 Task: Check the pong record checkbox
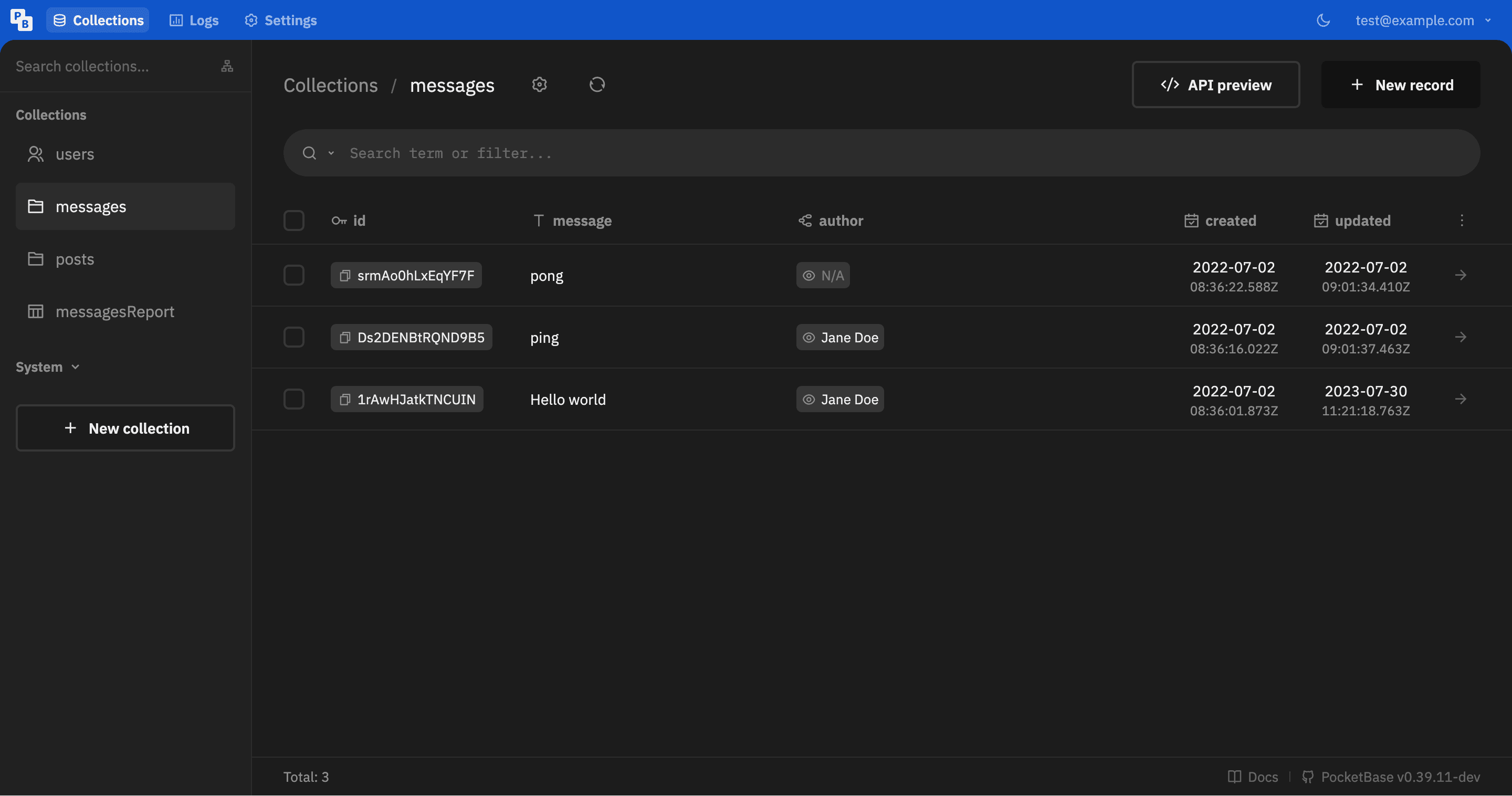pos(294,275)
